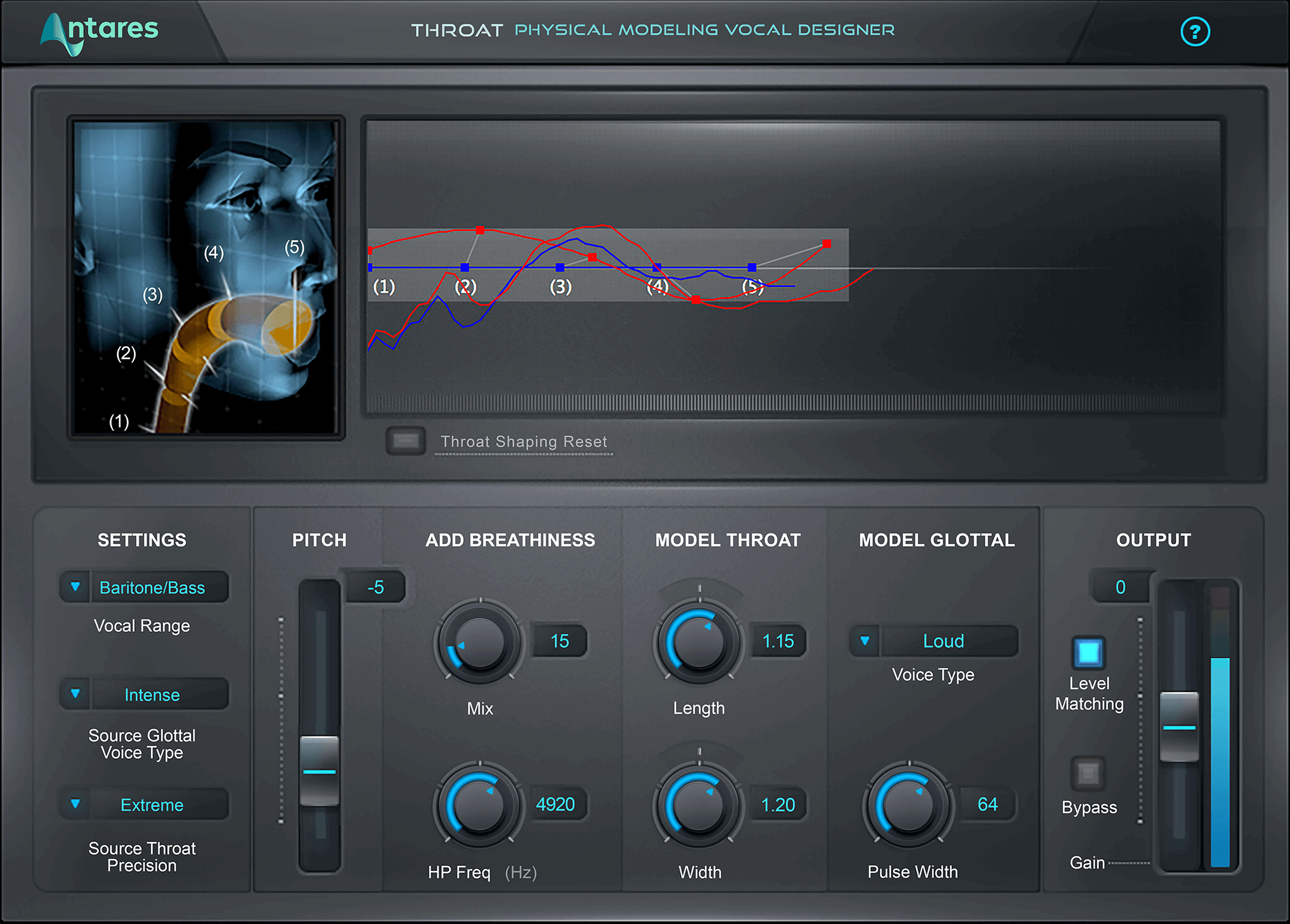Click the Settings section header
Image resolution: width=1290 pixels, height=924 pixels.
(x=142, y=540)
